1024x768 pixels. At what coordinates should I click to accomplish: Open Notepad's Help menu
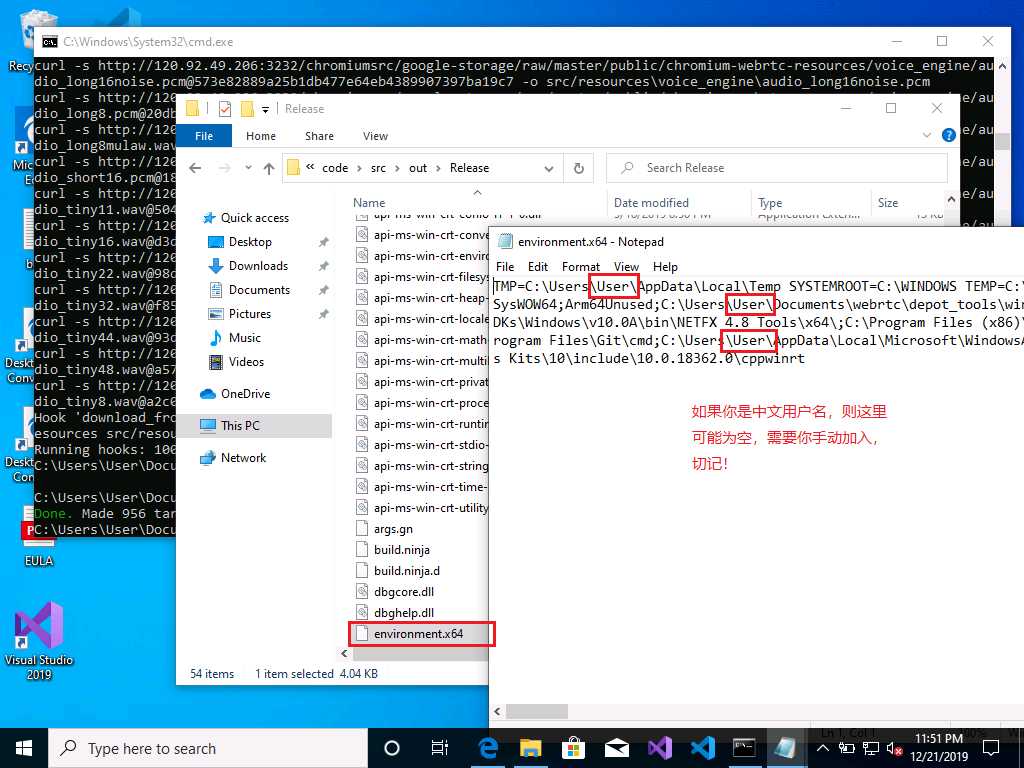tap(665, 266)
